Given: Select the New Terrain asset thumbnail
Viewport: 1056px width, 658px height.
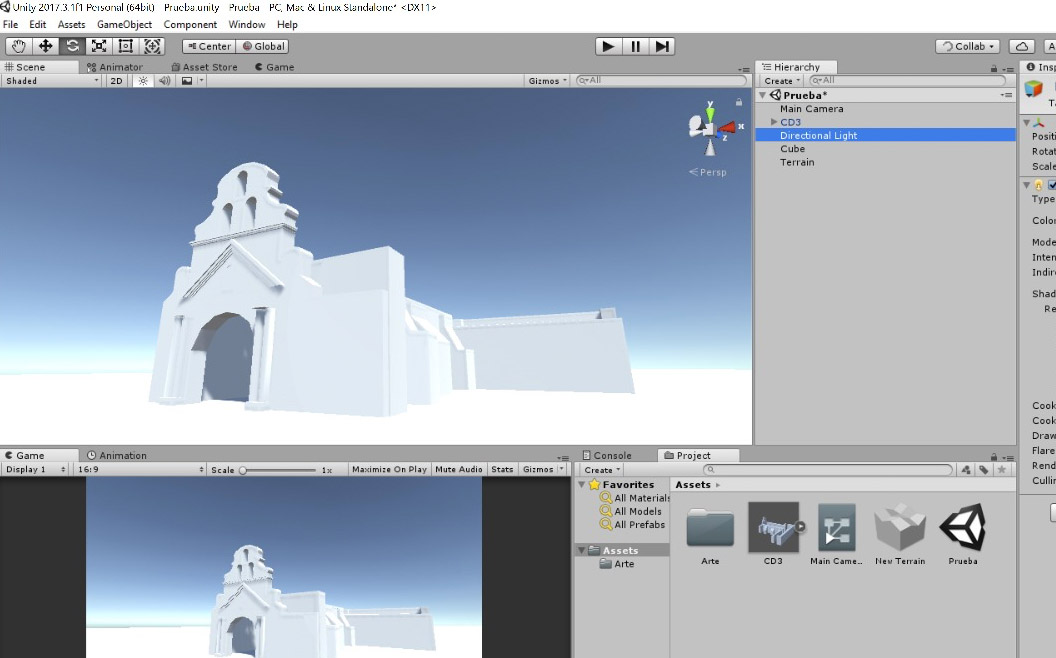Looking at the screenshot, I should coord(900,527).
